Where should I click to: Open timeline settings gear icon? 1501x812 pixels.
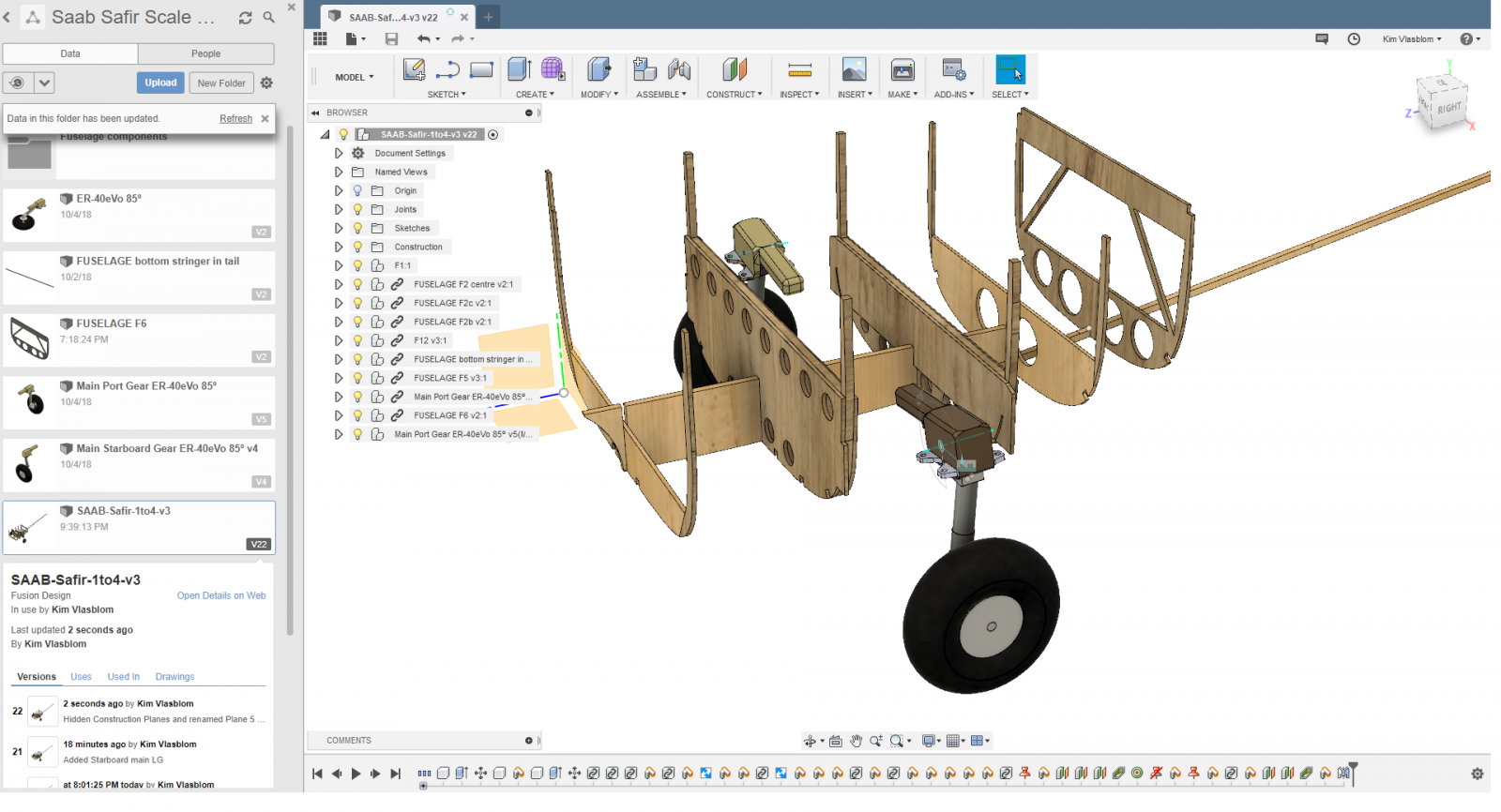(x=1478, y=774)
